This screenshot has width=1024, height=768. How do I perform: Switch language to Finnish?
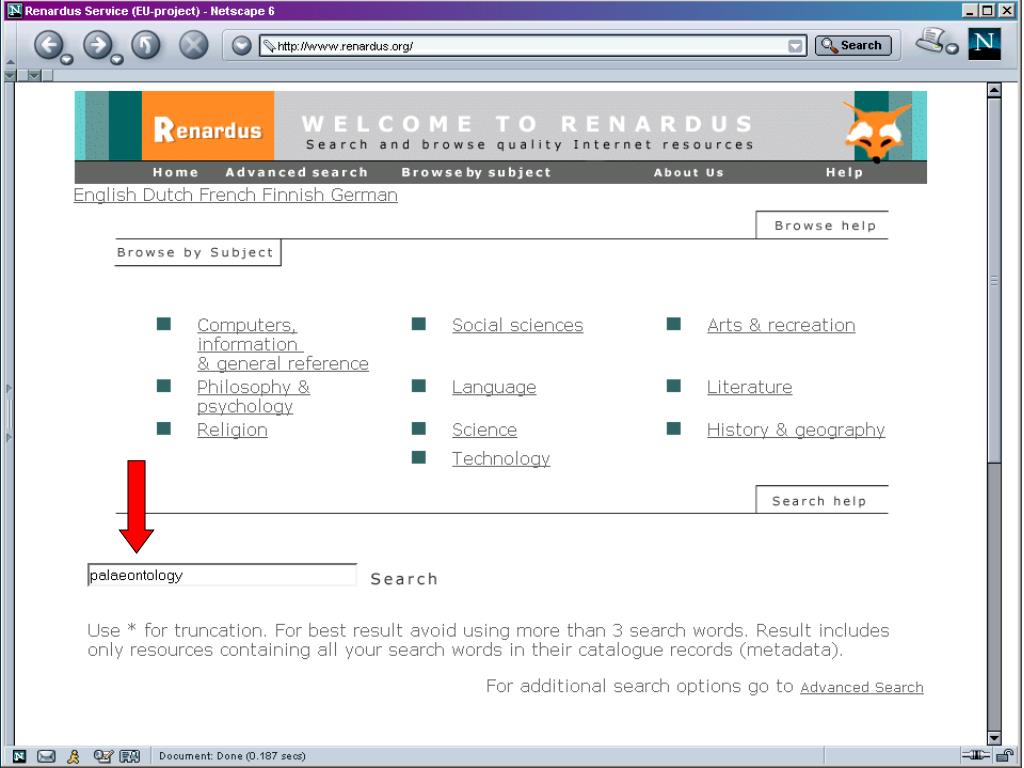pos(293,195)
